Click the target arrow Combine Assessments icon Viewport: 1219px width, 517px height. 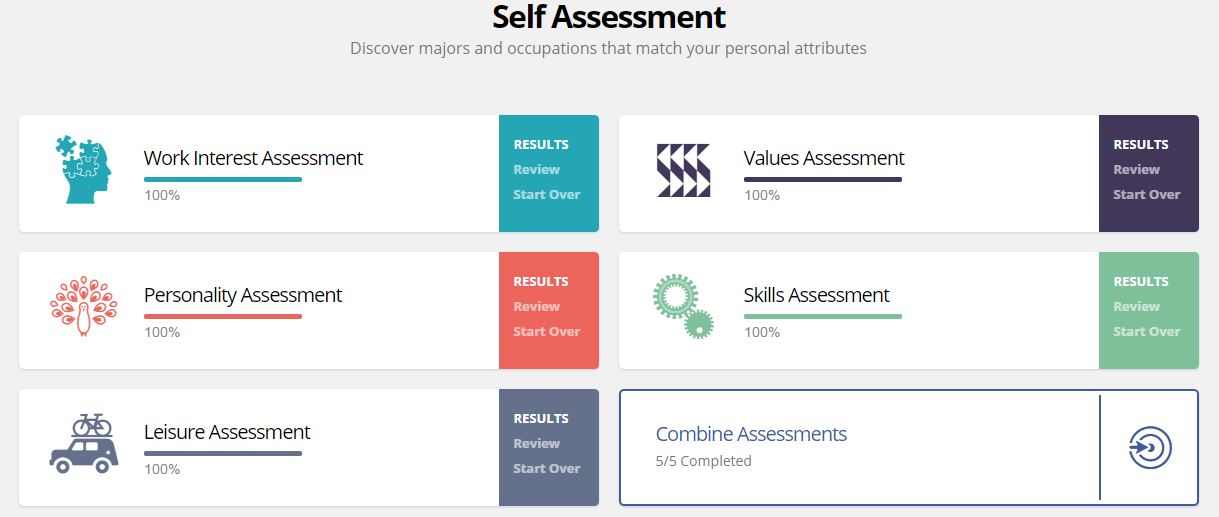[1150, 447]
